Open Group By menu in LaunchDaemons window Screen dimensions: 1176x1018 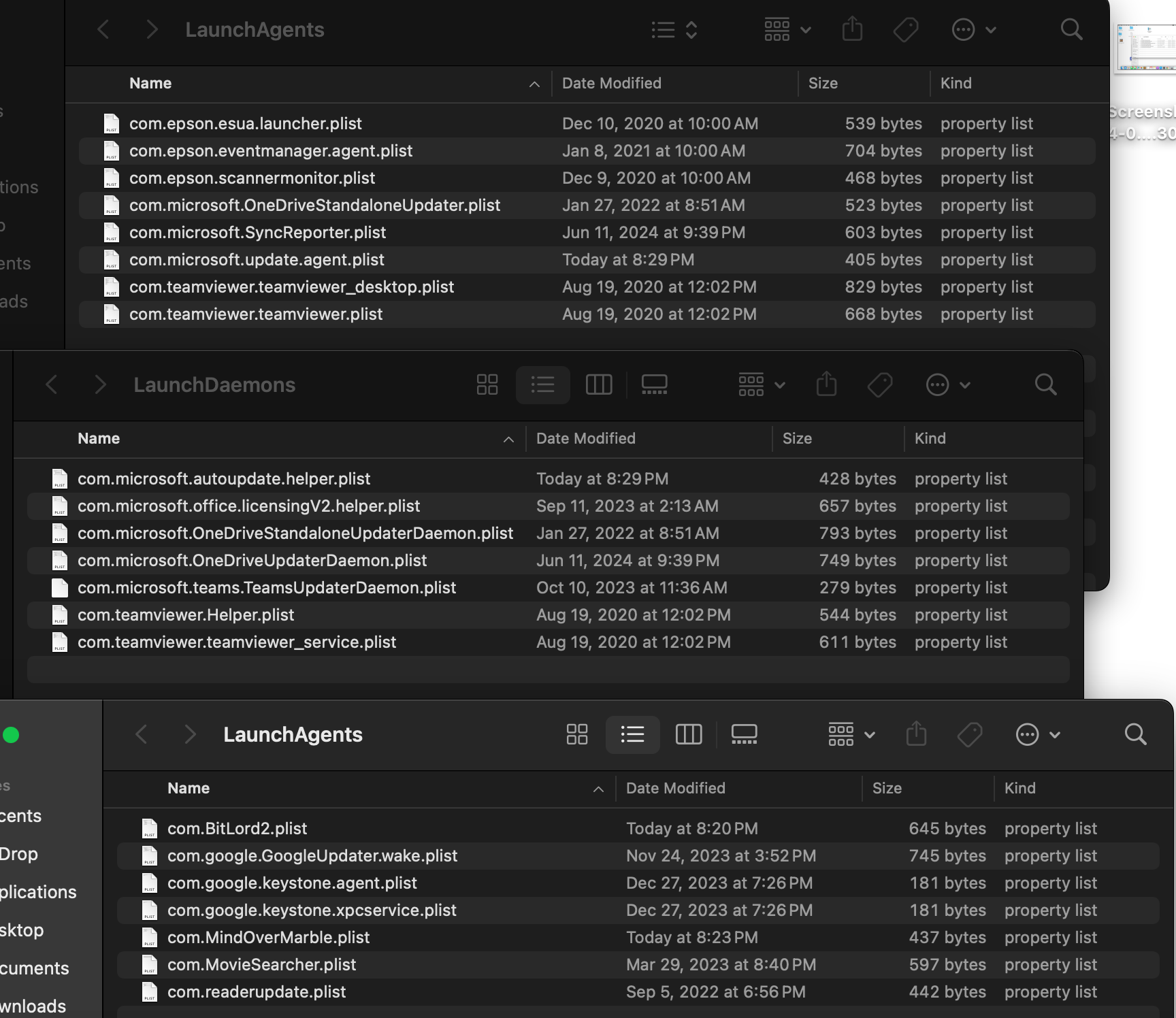tap(761, 384)
